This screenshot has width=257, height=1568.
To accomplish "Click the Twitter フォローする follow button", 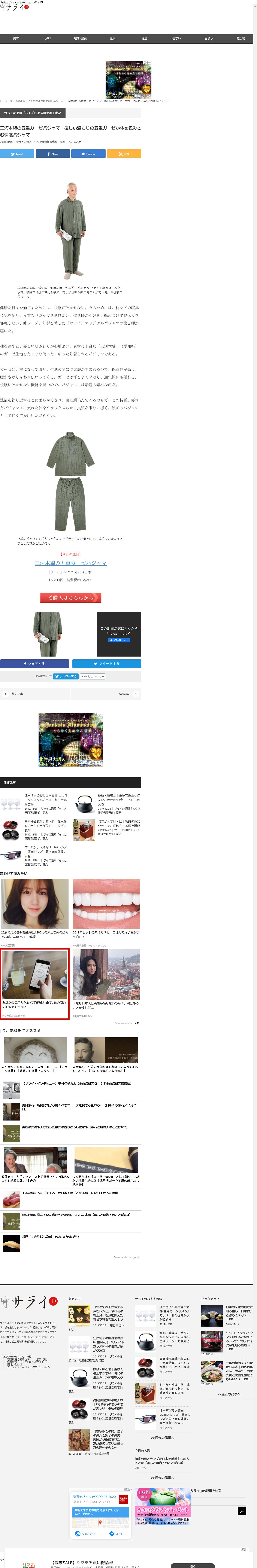I will click(65, 676).
